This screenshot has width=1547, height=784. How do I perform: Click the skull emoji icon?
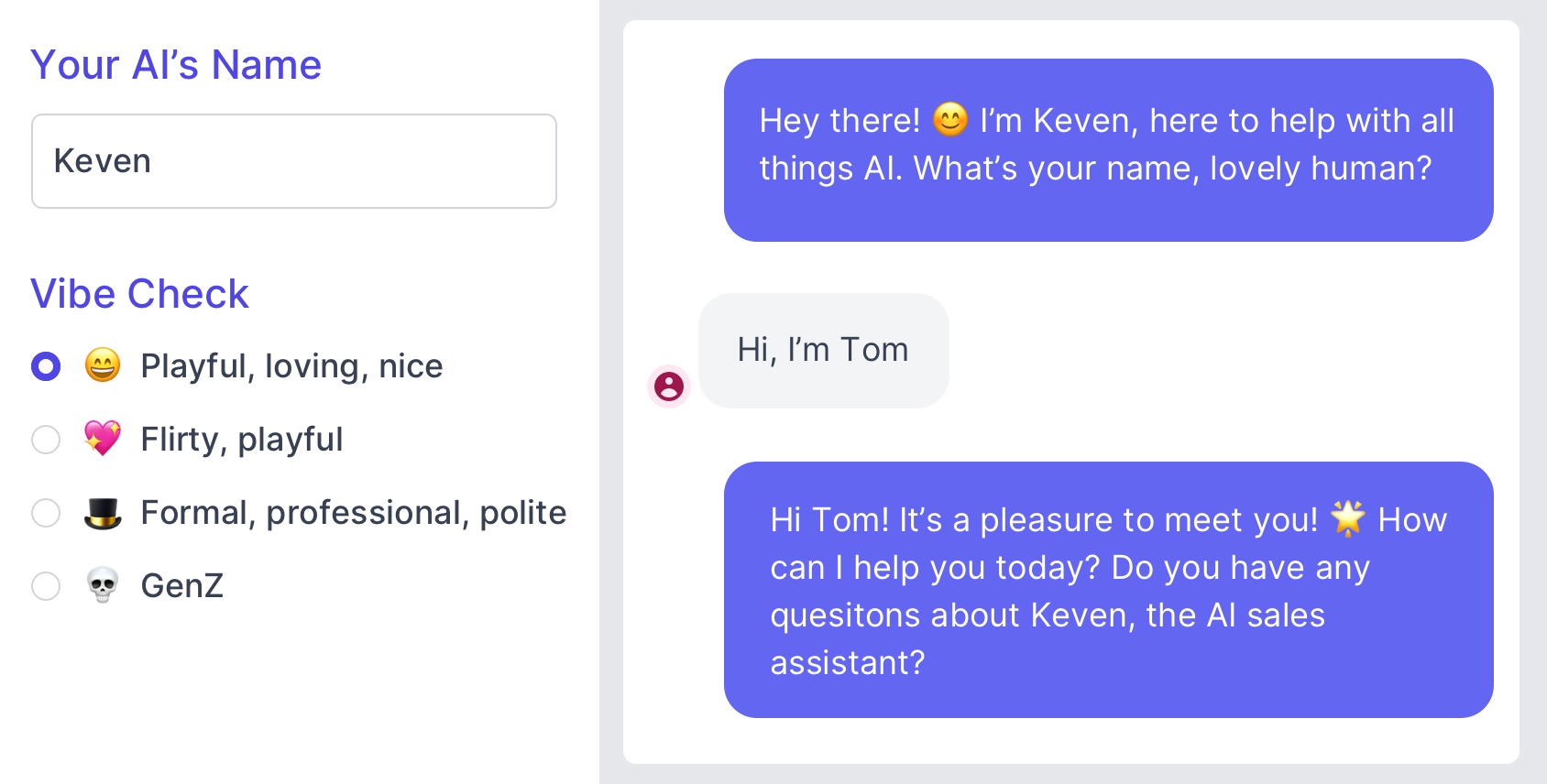click(x=103, y=585)
